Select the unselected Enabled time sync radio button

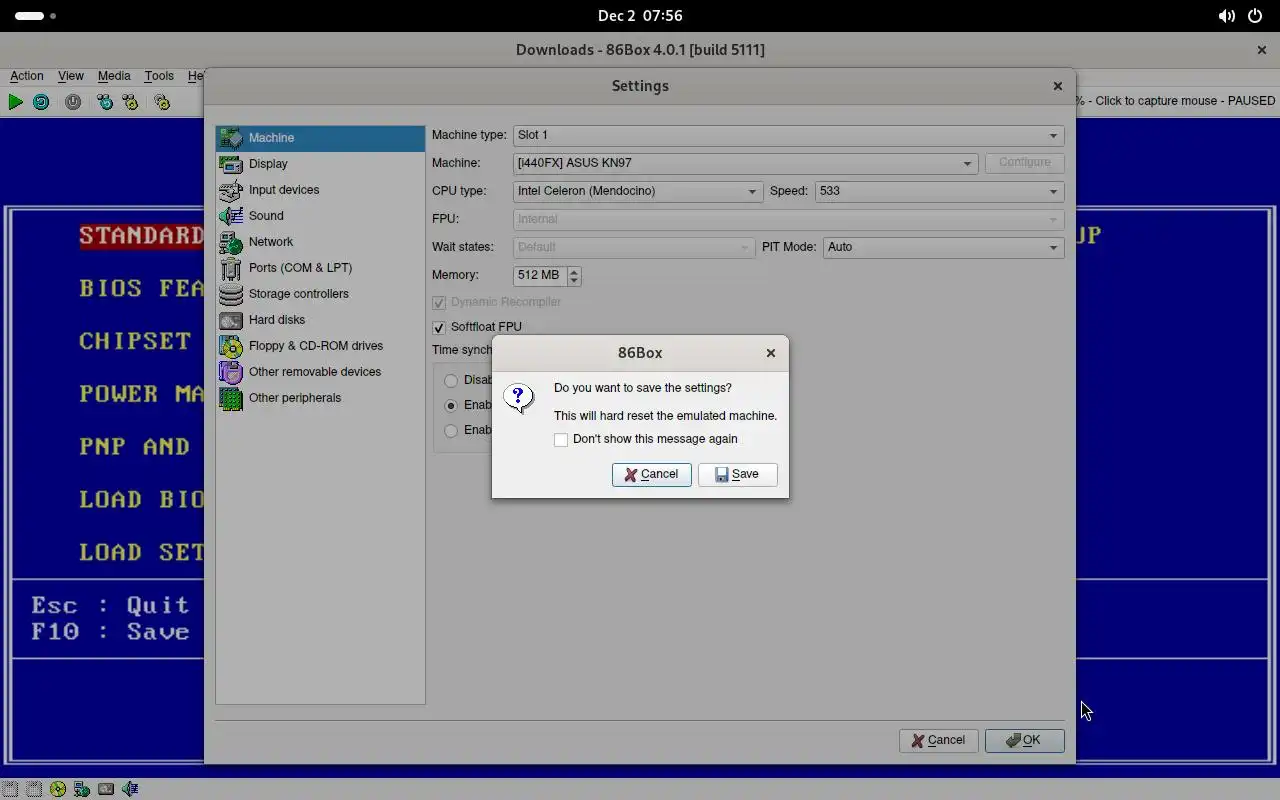click(x=451, y=430)
